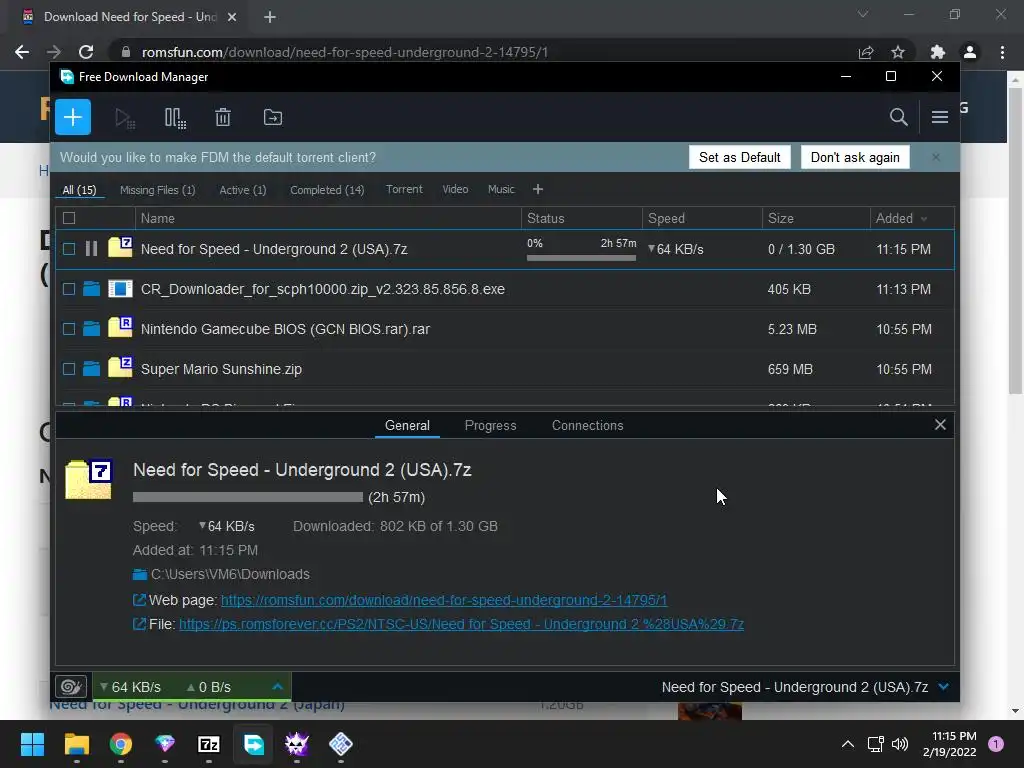This screenshot has width=1024, height=768.
Task: Check the Need for Speed row checkbox
Action: pos(69,249)
